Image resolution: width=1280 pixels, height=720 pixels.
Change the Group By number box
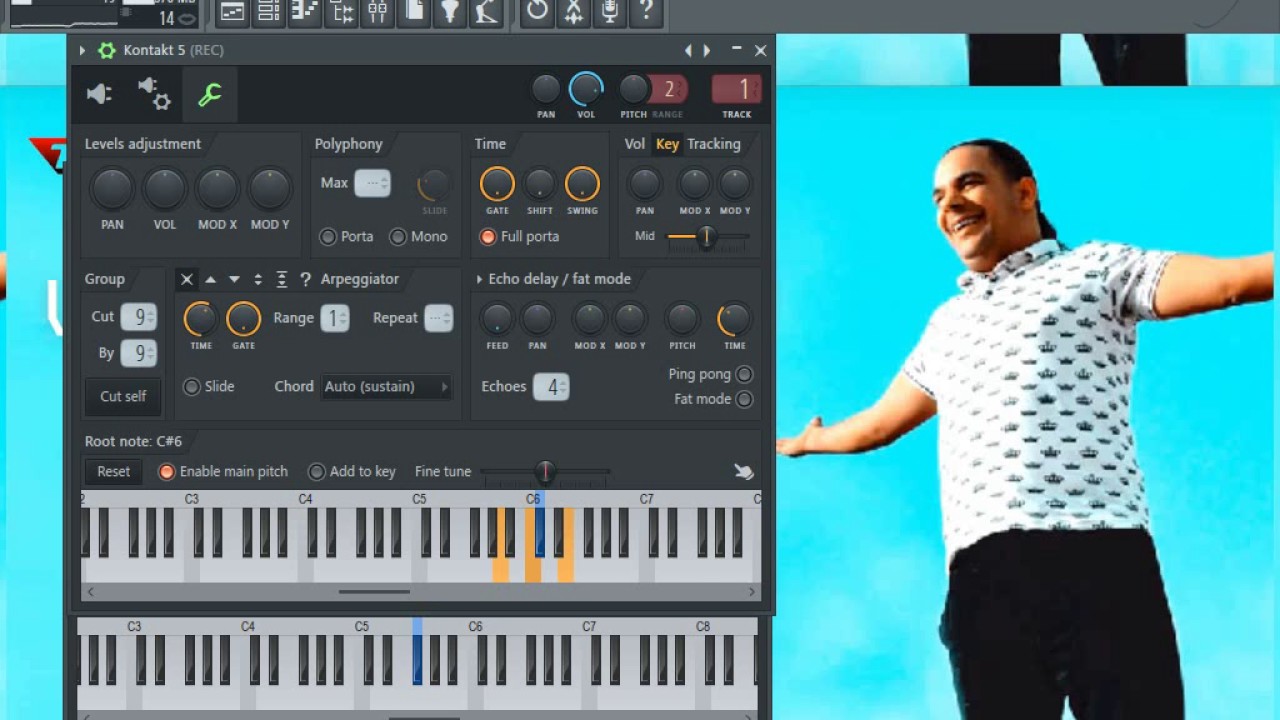click(138, 353)
